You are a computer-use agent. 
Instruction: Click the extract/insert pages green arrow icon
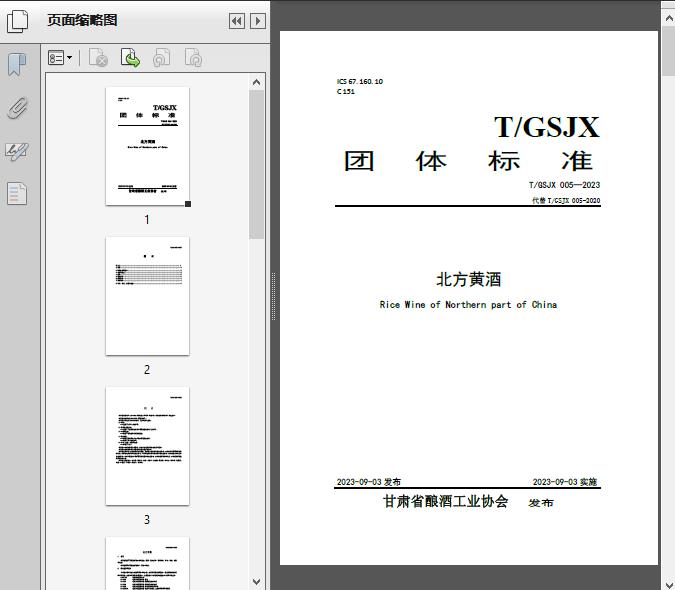(130, 58)
